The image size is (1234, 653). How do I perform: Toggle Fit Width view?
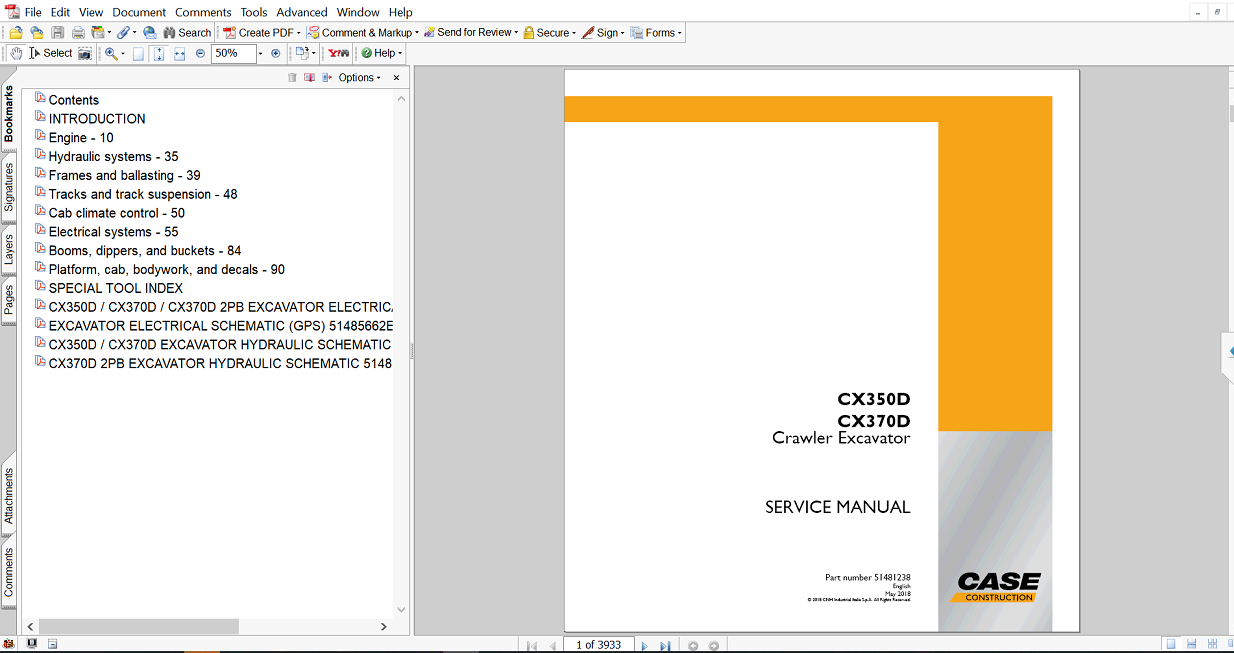pyautogui.click(x=180, y=53)
